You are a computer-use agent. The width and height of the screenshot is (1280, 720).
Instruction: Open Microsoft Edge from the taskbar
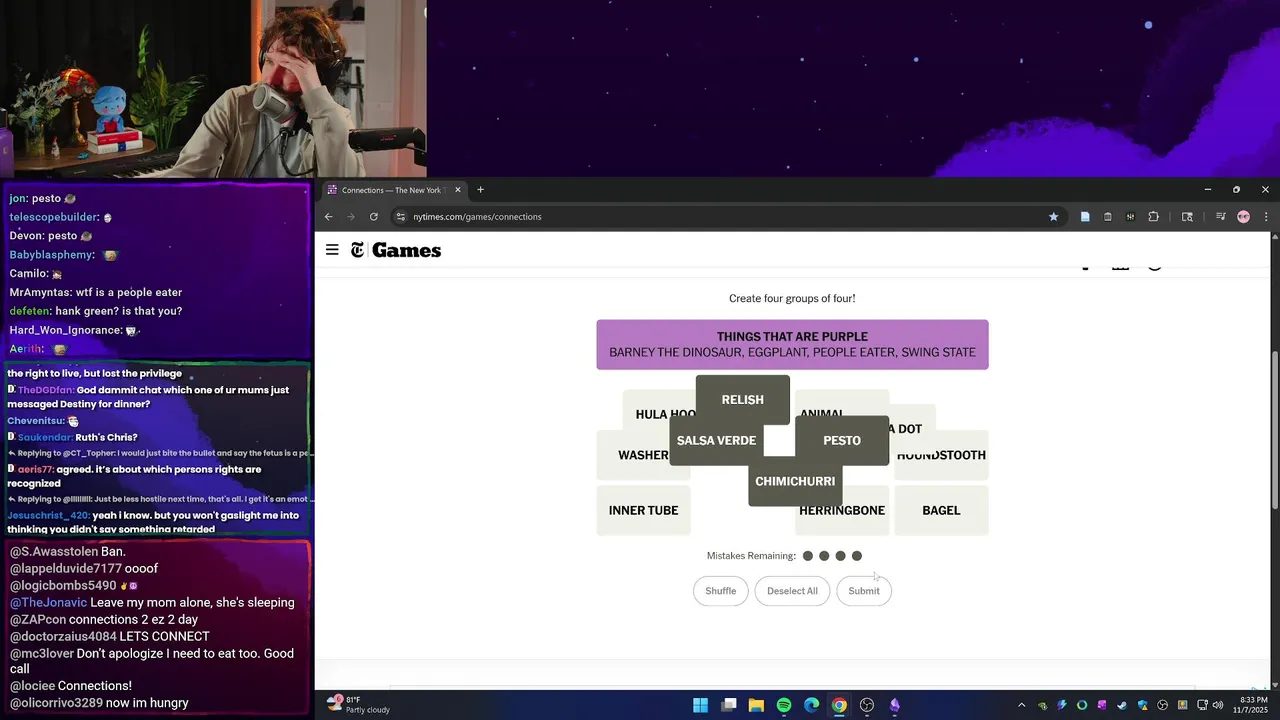(x=811, y=705)
